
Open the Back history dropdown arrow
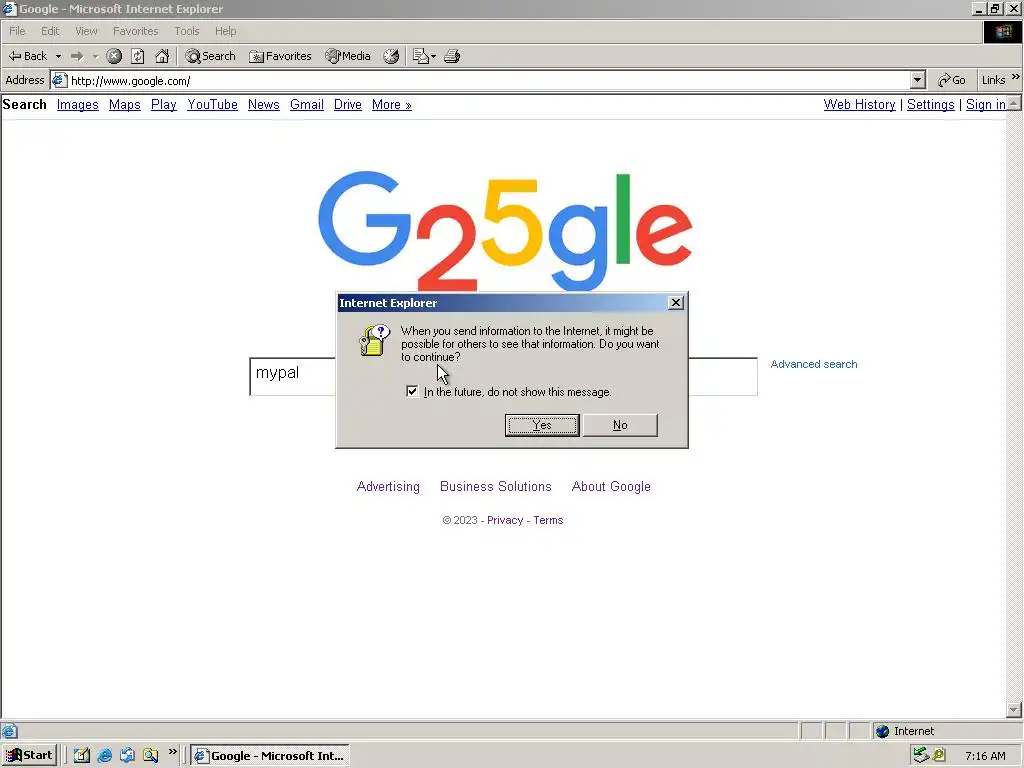tap(58, 56)
